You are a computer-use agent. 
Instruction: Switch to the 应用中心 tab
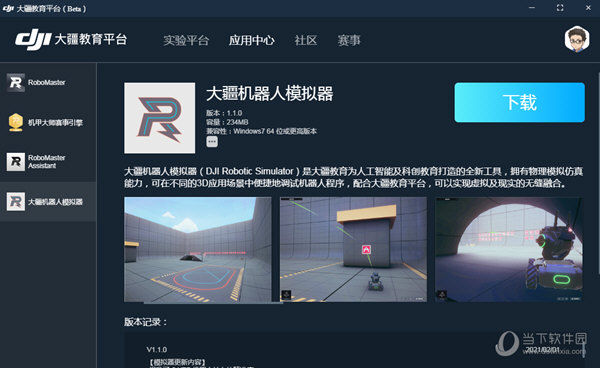pos(251,40)
